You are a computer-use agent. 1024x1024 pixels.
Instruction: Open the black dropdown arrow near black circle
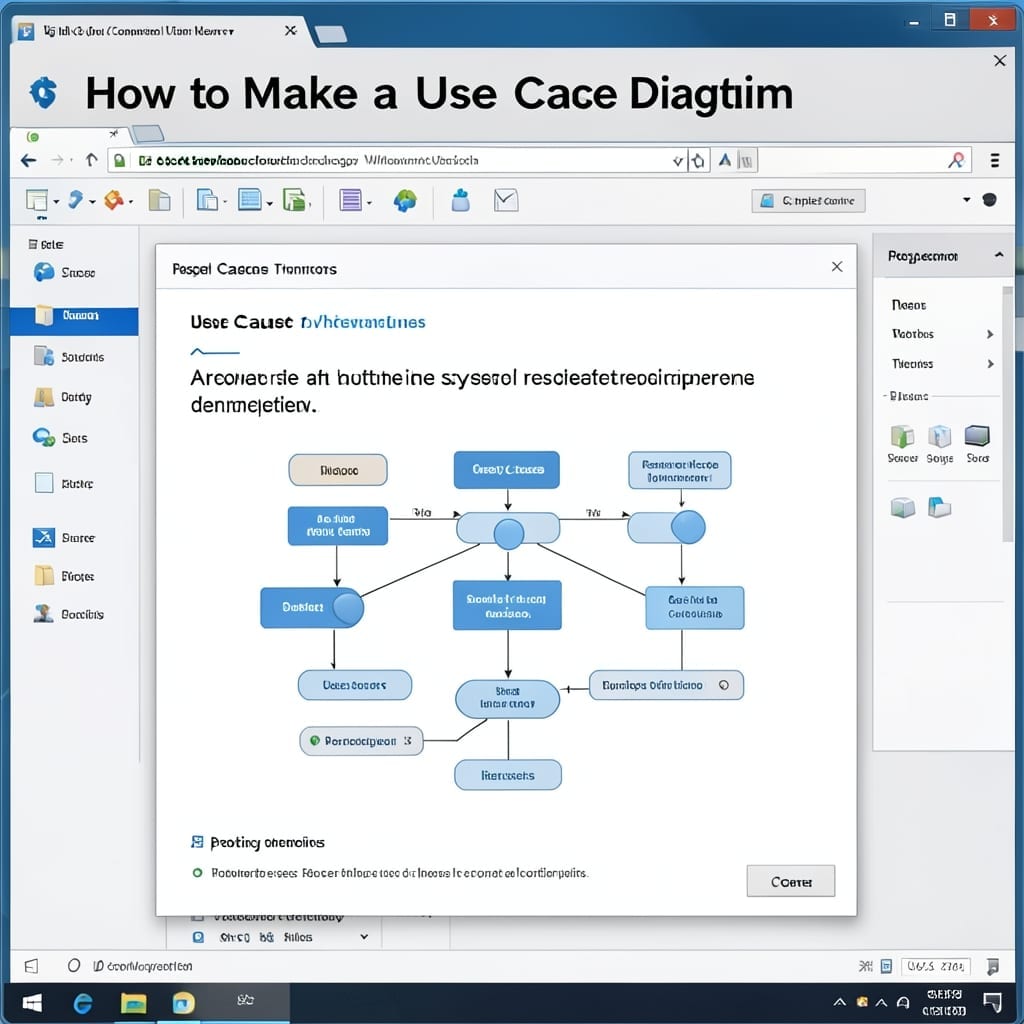coord(967,199)
